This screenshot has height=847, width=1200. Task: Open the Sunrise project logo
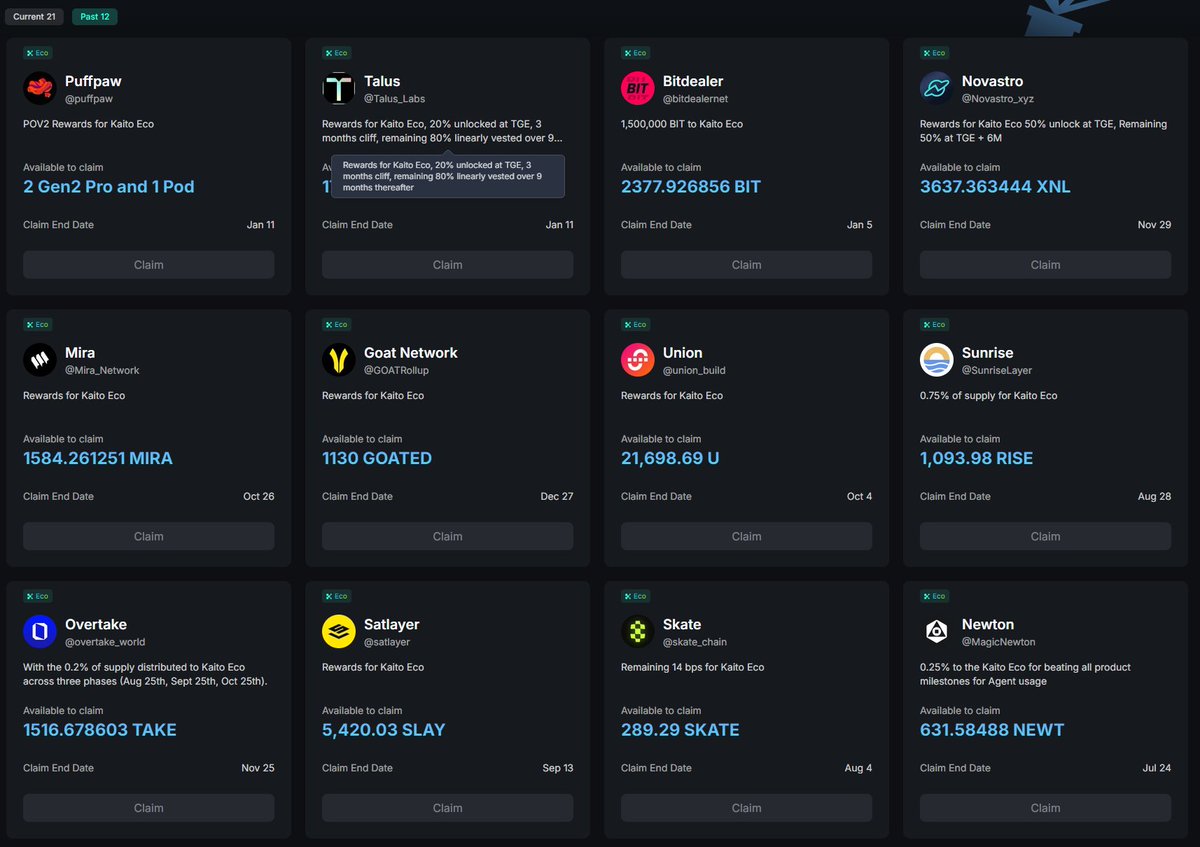pos(937,360)
